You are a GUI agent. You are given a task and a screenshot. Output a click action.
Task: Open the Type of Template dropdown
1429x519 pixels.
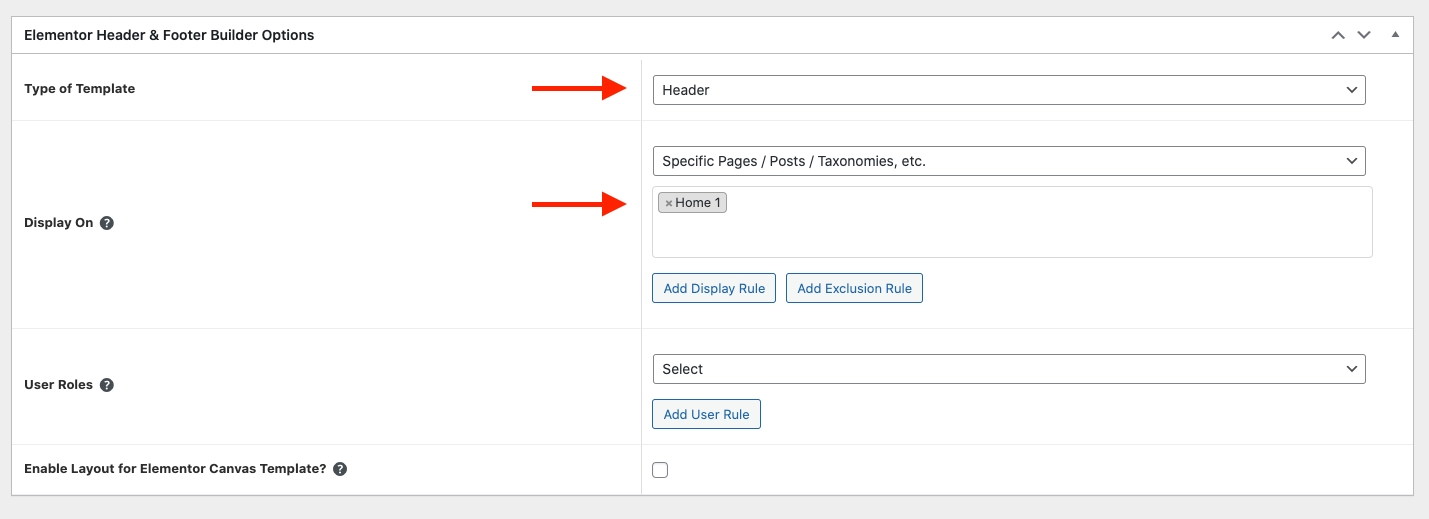(x=1008, y=90)
